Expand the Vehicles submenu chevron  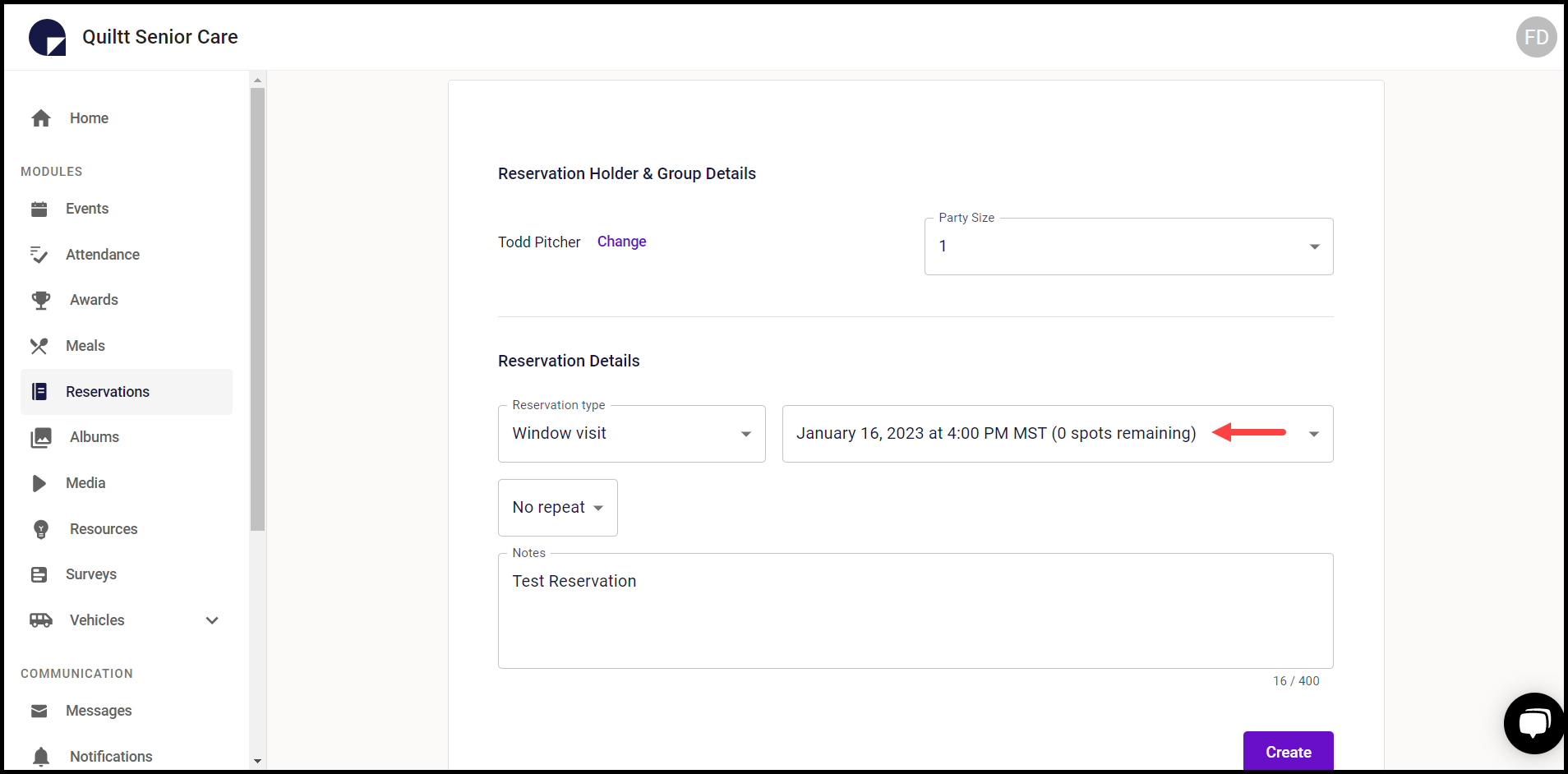point(212,620)
